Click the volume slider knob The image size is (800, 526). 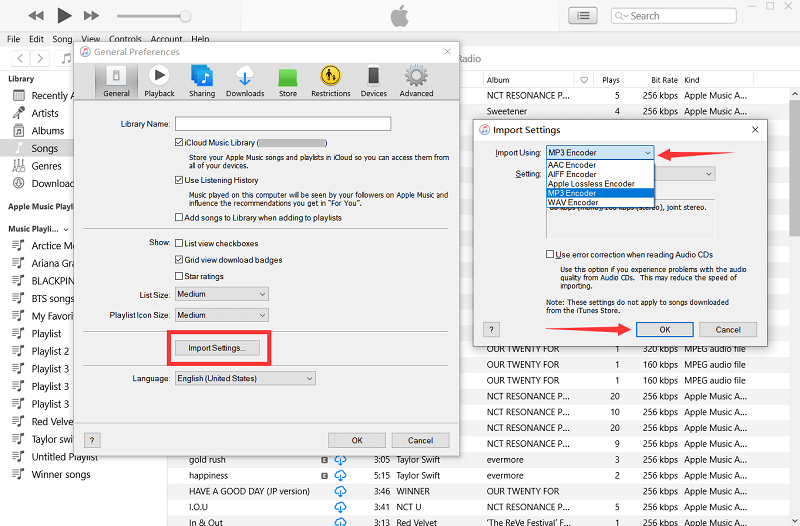pos(186,16)
